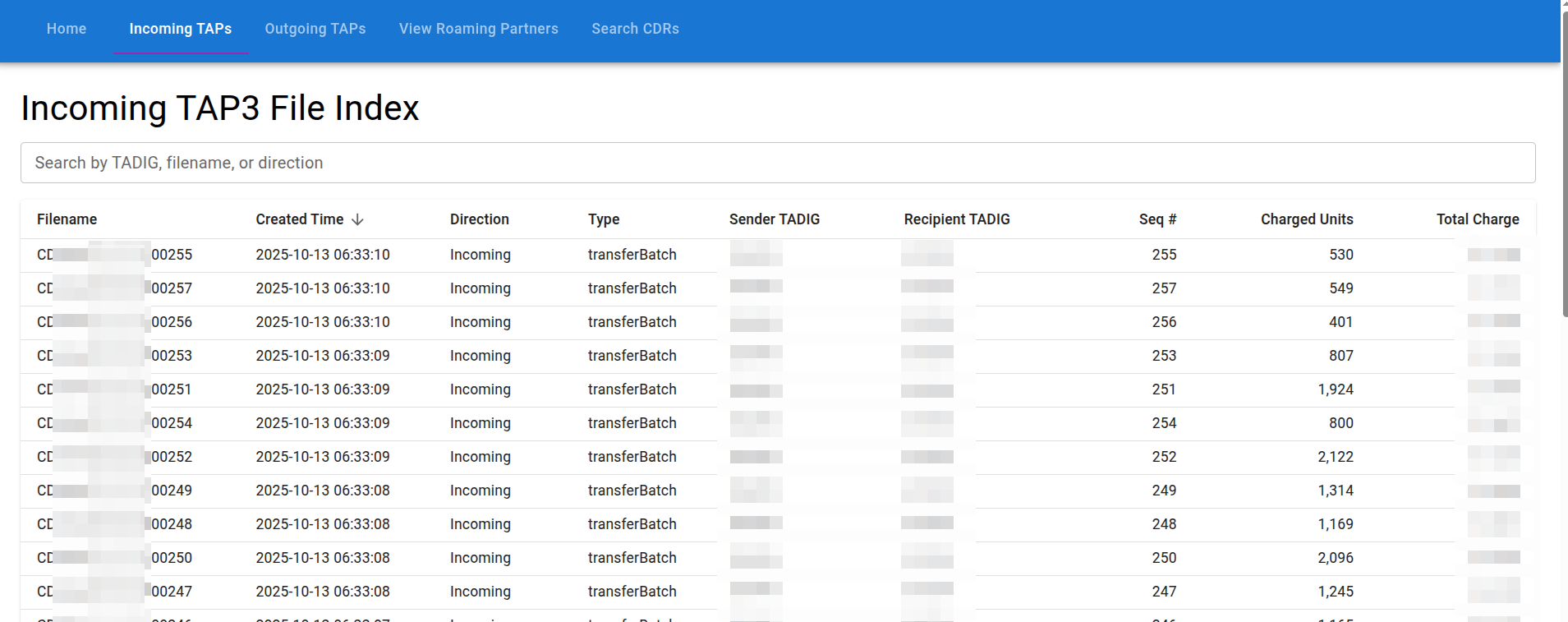Click the sort arrow beside Created Time
Screen dimensions: 1568x622
click(357, 219)
